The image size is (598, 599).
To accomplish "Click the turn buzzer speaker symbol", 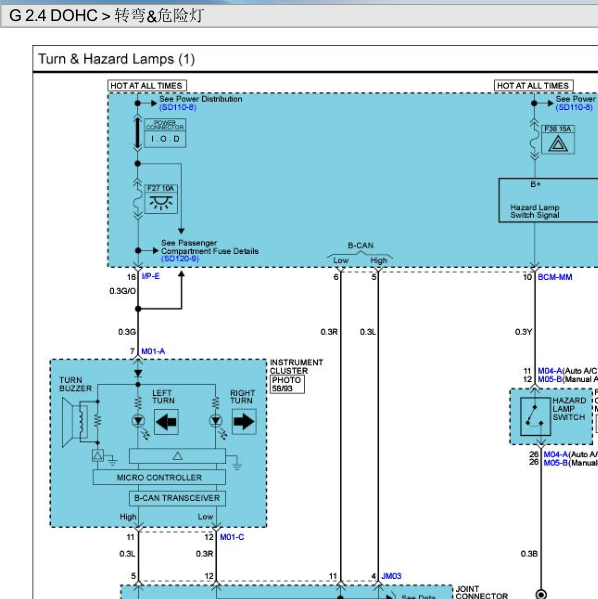I will [76, 422].
